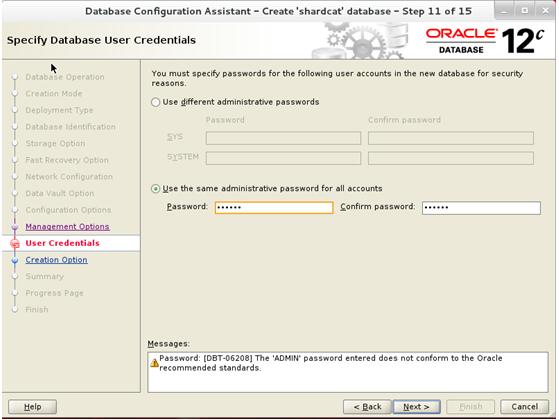The height and width of the screenshot is (420, 559).
Task: Cancel the database configuration
Action: click(x=524, y=407)
